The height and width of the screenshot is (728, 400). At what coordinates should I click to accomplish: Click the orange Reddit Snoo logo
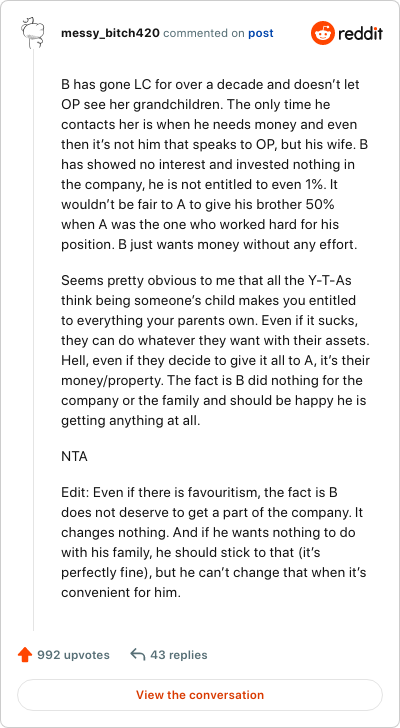coord(323,33)
